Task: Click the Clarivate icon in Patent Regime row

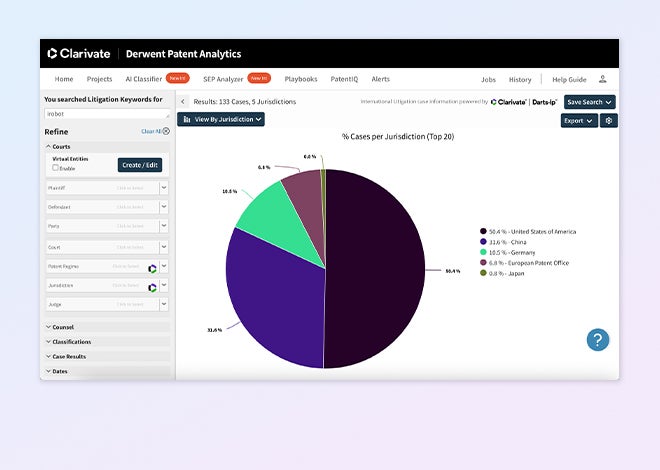Action: 153,268
